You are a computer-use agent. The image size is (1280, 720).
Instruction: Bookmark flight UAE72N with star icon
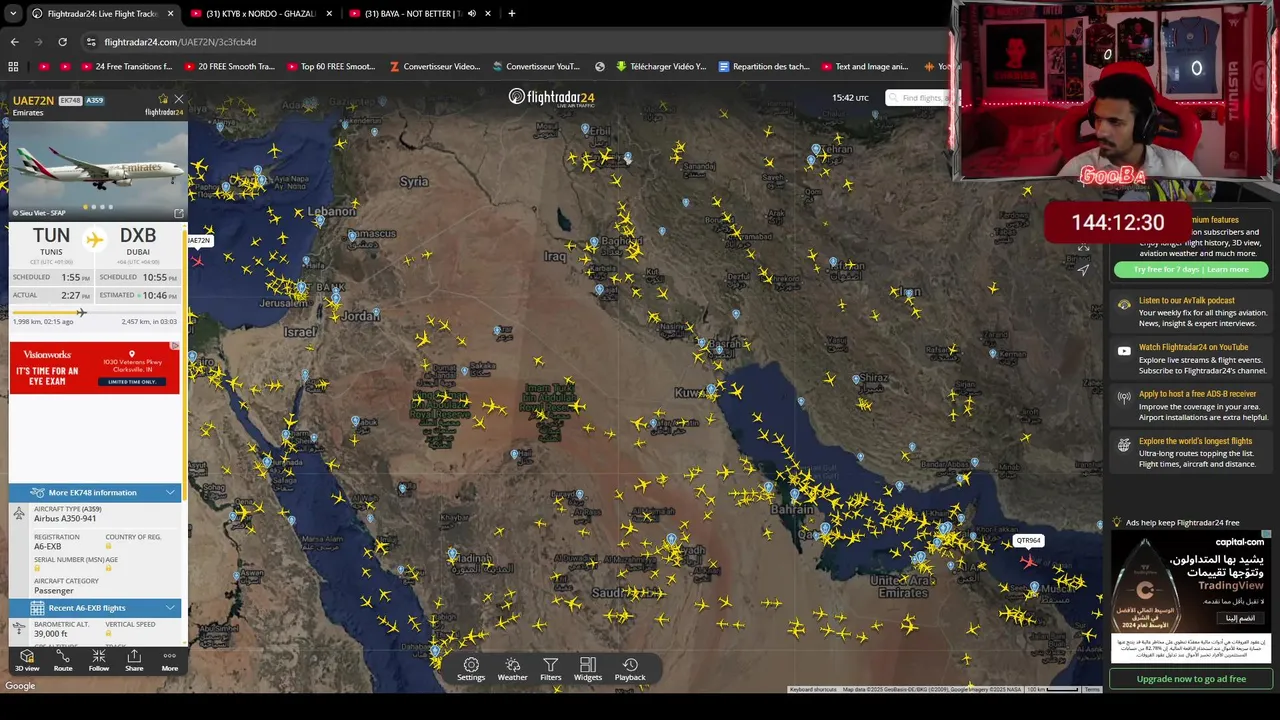pos(163,99)
